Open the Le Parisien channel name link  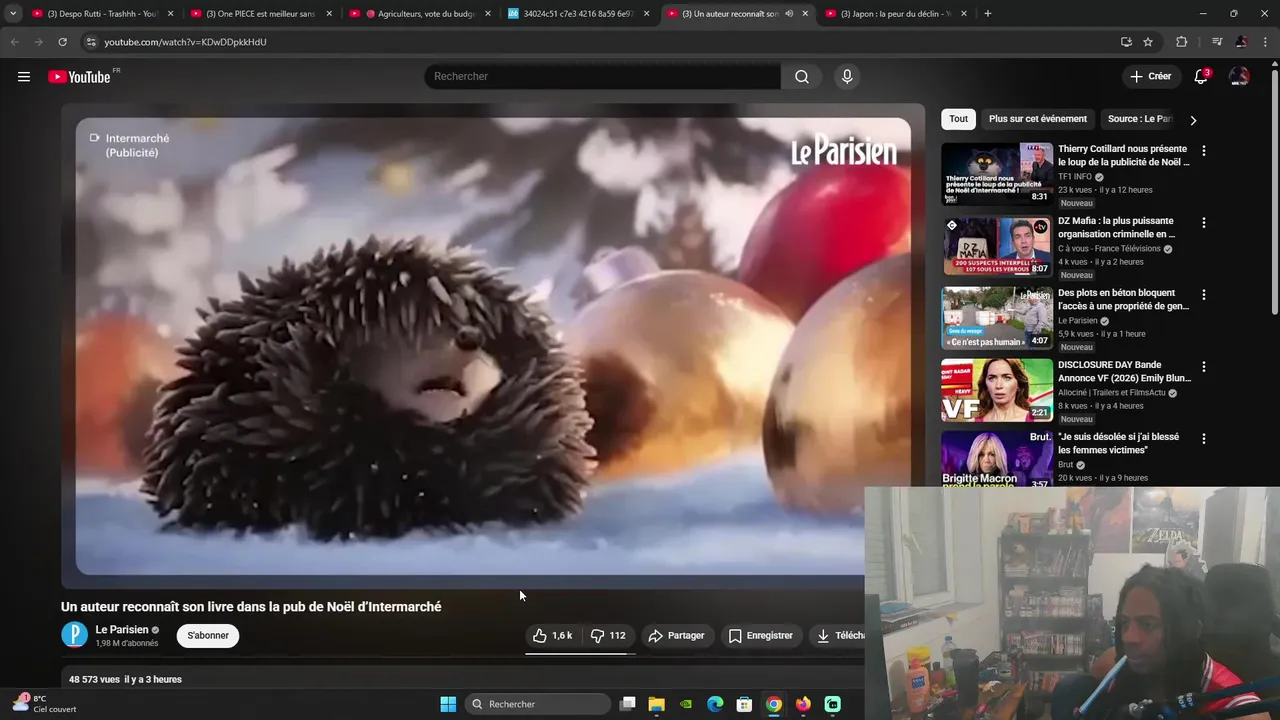click(x=122, y=630)
